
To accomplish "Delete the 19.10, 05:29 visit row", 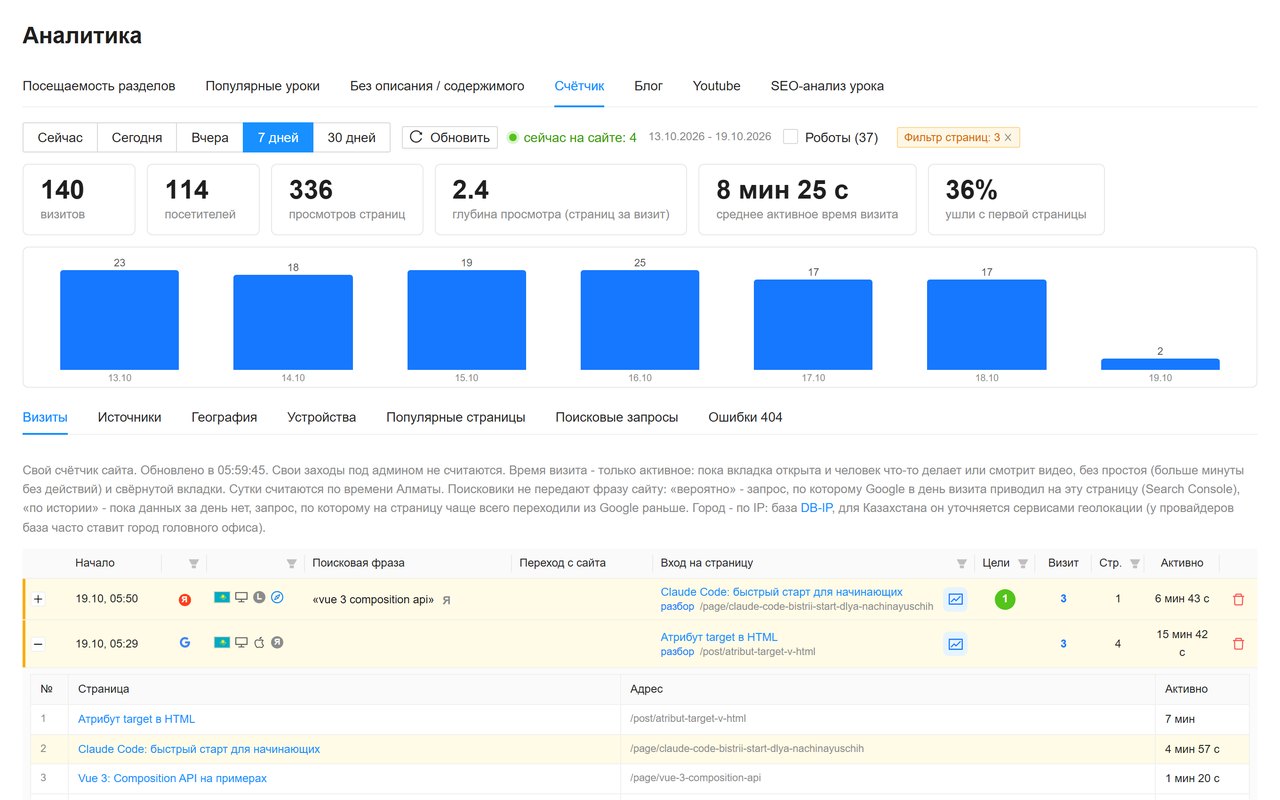I will coord(1238,644).
